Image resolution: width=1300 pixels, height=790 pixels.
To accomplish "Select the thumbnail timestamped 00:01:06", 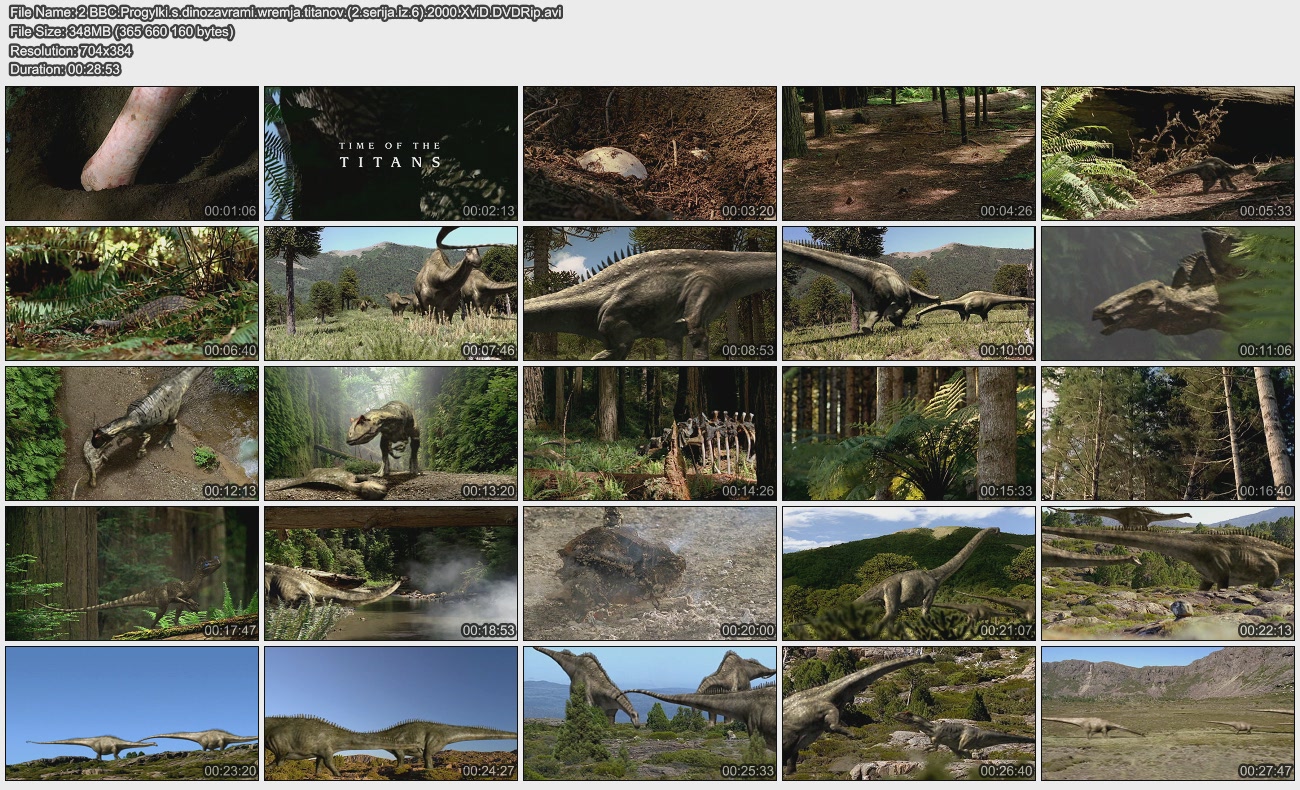I will point(132,153).
